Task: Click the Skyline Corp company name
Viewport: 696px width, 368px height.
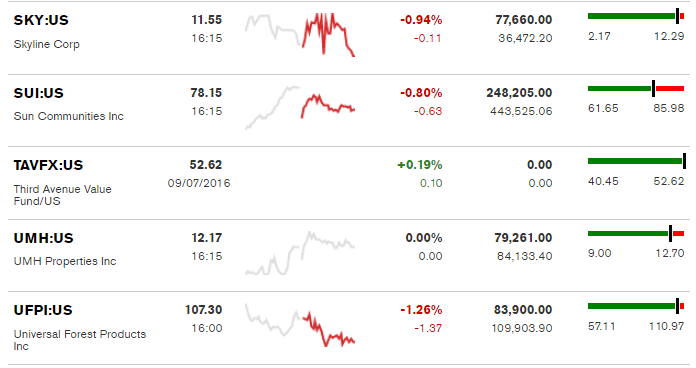Action: [47, 44]
